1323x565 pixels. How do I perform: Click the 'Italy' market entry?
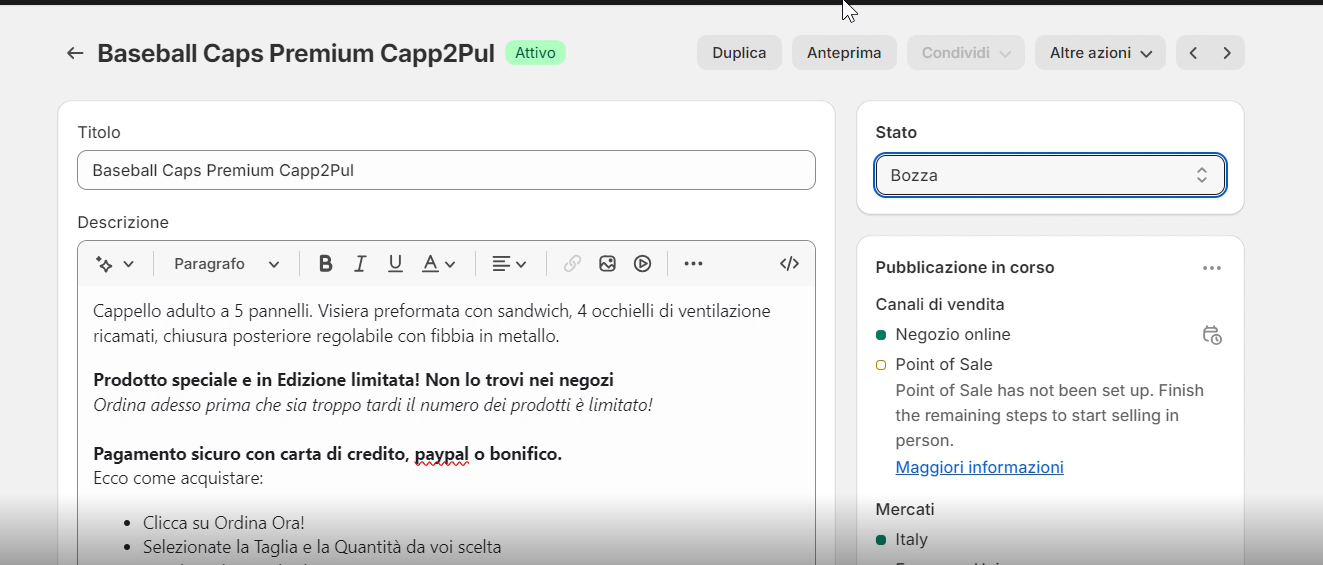[911, 540]
